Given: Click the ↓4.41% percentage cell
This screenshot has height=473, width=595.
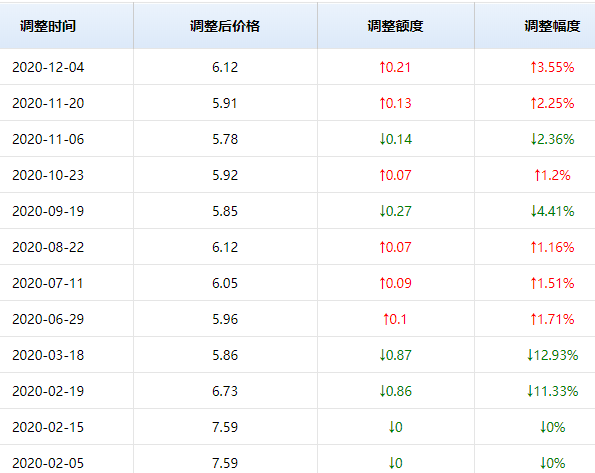Looking at the screenshot, I should click(552, 211).
